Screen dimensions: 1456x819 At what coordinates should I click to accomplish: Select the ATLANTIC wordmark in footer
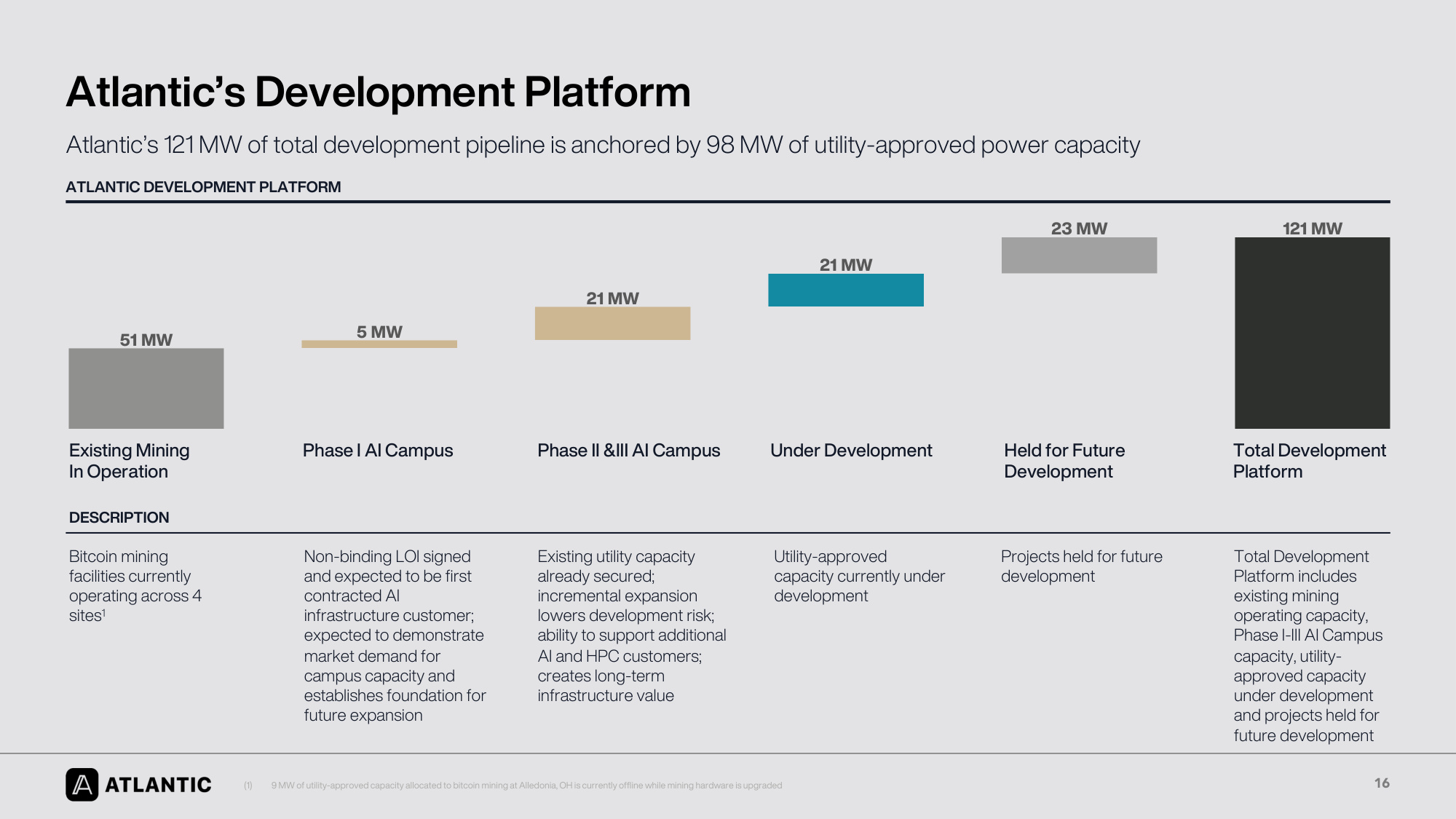pyautogui.click(x=158, y=785)
